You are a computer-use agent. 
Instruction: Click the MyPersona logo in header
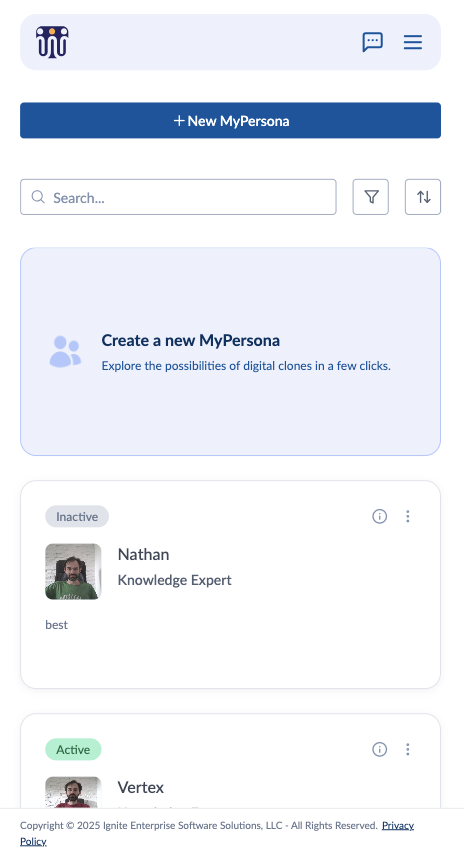(52, 42)
